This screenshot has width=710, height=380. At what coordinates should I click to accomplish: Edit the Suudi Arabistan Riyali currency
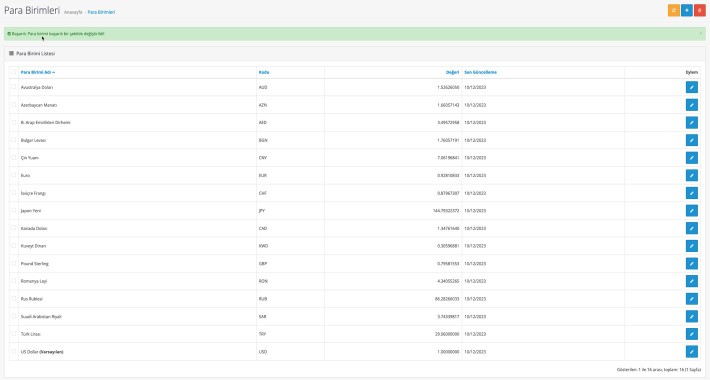tap(691, 317)
